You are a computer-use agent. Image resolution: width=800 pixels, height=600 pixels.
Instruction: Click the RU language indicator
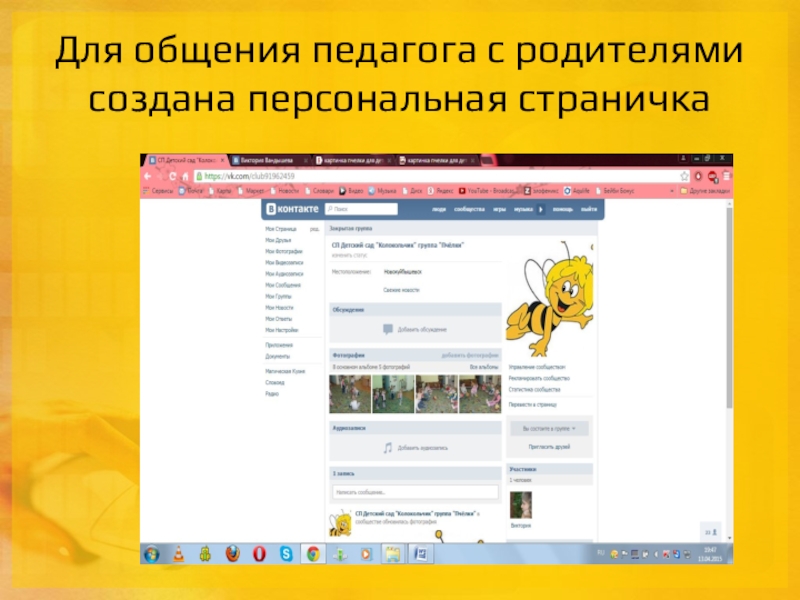601,553
